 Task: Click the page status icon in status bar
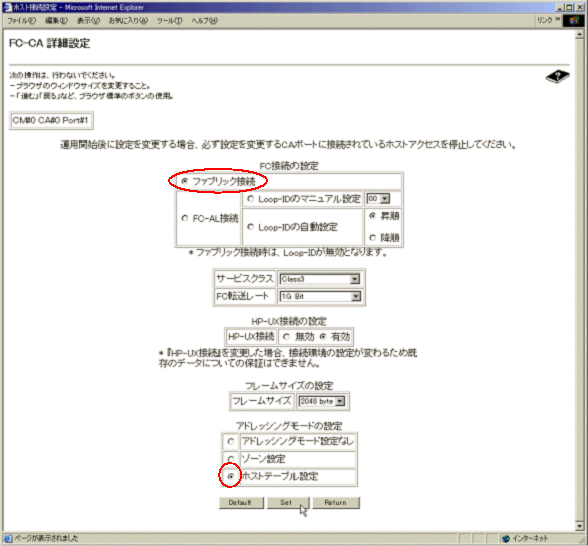[8, 538]
